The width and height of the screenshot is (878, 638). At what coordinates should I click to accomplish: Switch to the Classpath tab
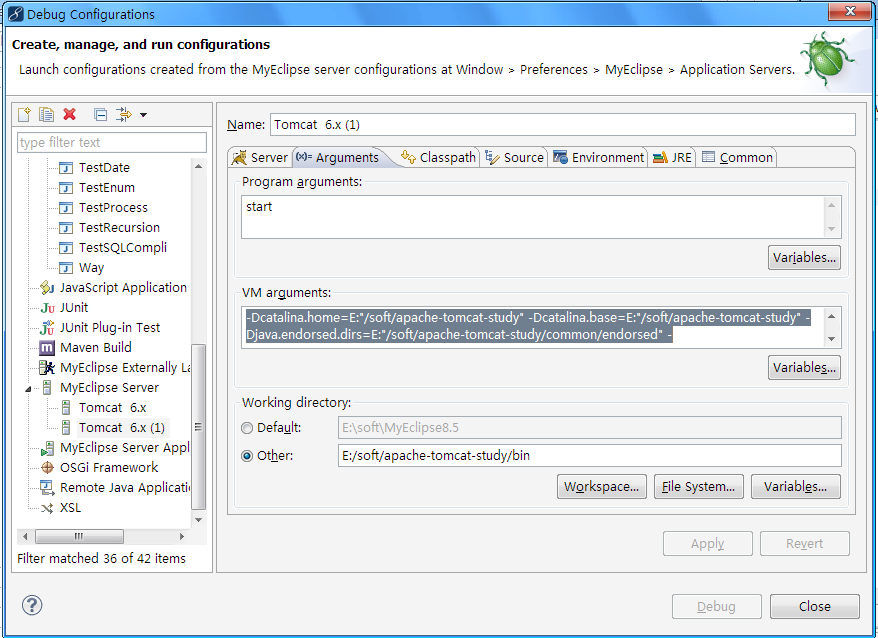tap(438, 157)
